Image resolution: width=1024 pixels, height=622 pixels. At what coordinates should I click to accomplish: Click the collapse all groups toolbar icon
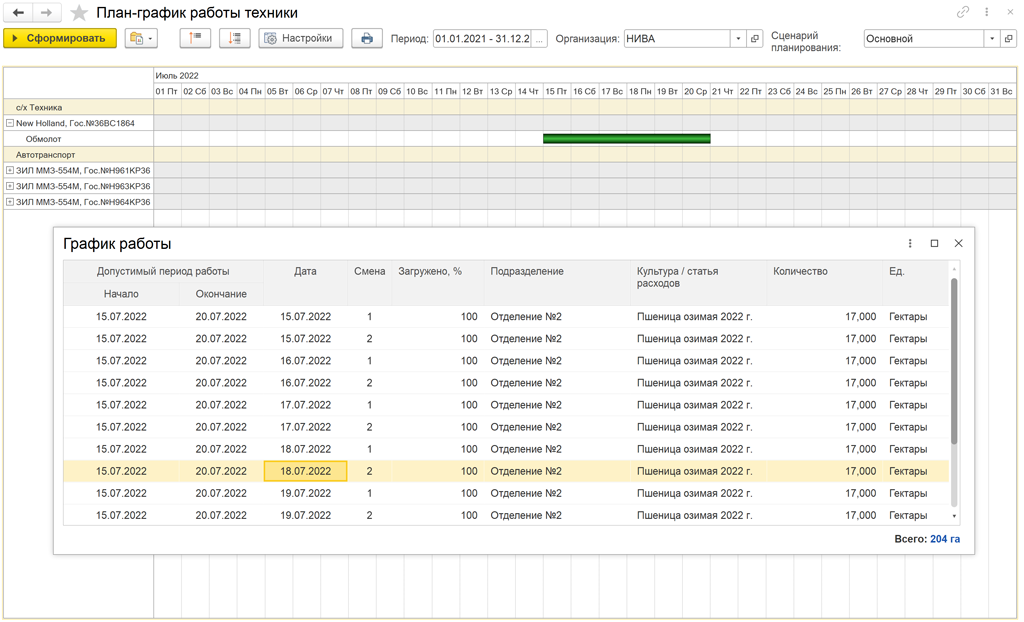pyautogui.click(x=195, y=38)
